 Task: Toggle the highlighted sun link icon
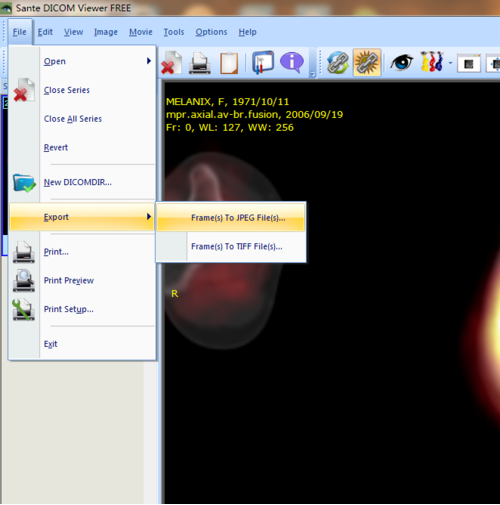pos(367,63)
